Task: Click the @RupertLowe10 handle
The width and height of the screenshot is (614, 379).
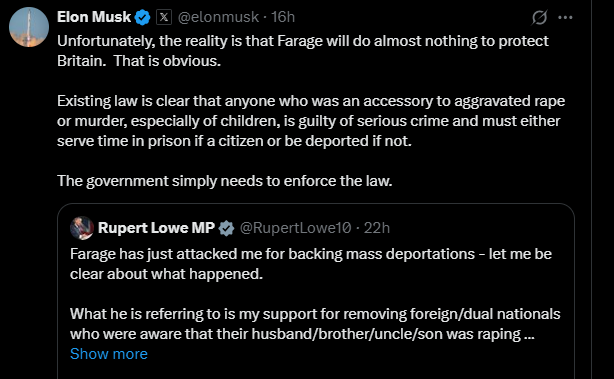Action: [x=295, y=228]
